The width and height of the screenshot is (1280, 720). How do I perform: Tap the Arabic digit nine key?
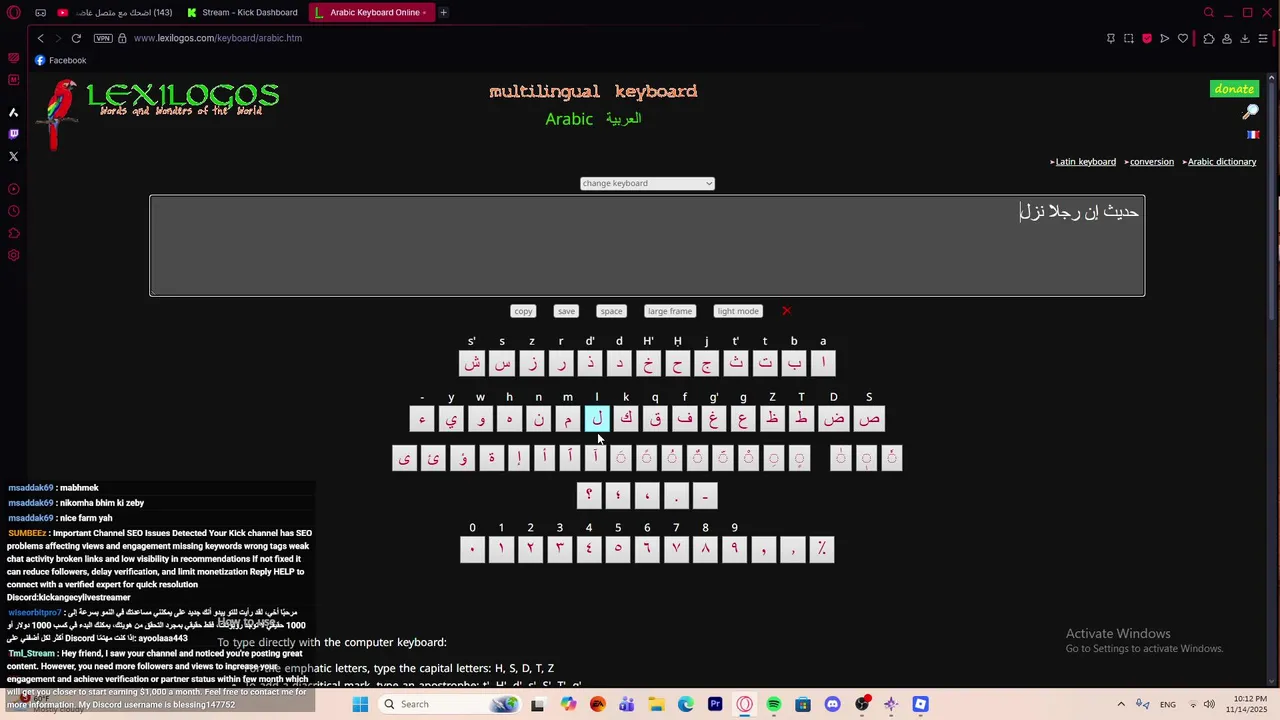point(734,549)
